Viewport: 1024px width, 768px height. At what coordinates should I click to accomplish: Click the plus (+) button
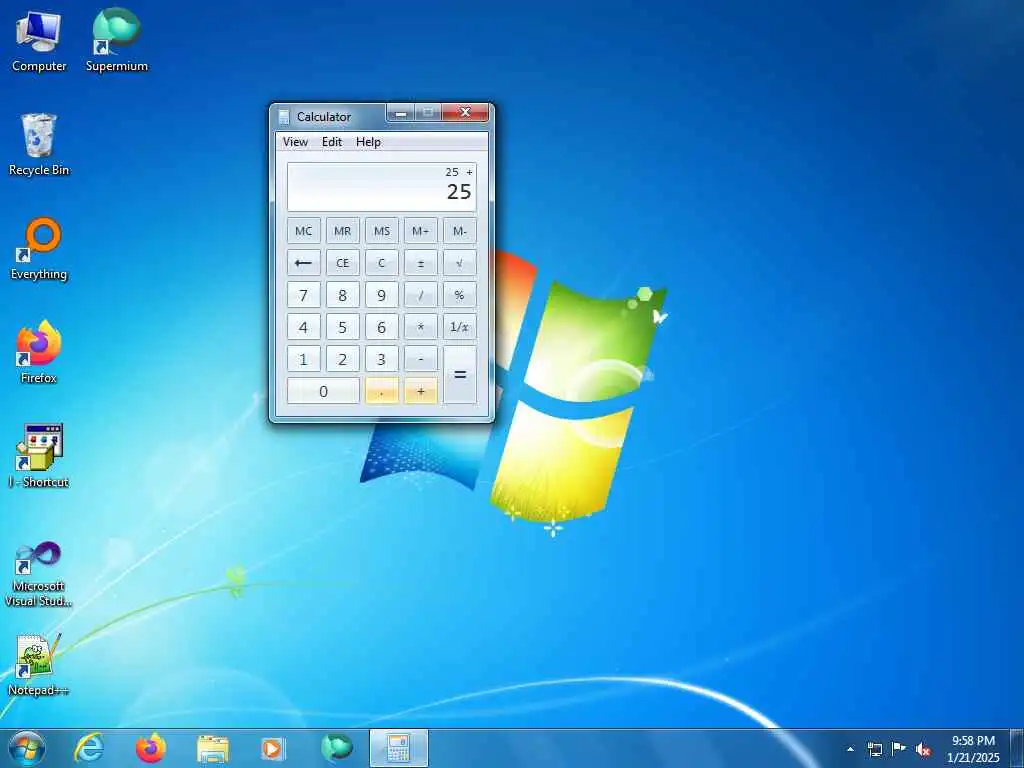coord(421,391)
